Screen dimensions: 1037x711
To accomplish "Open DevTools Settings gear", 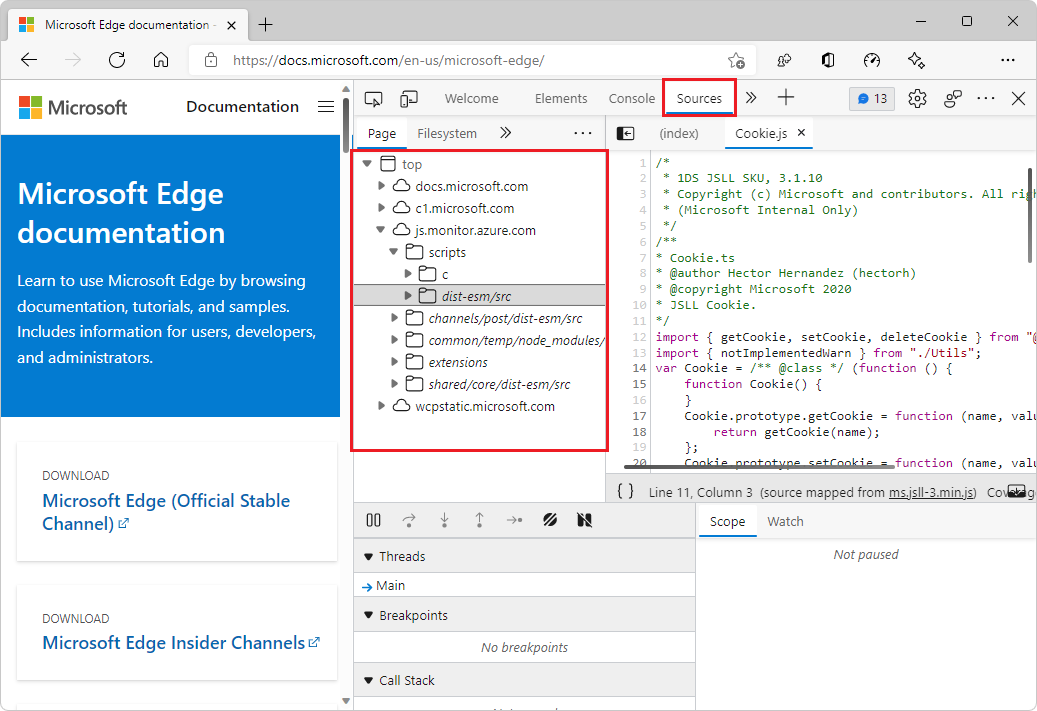I will (x=917, y=98).
